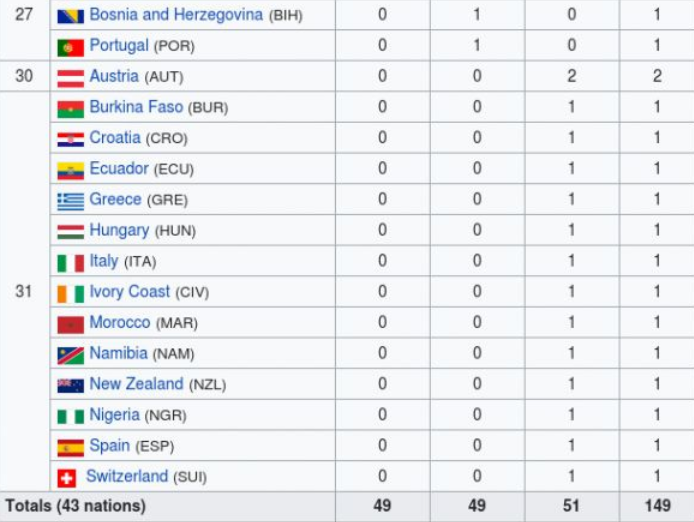694x522 pixels.
Task: Click Austria's total medals cell showing 2
Action: 657,77
